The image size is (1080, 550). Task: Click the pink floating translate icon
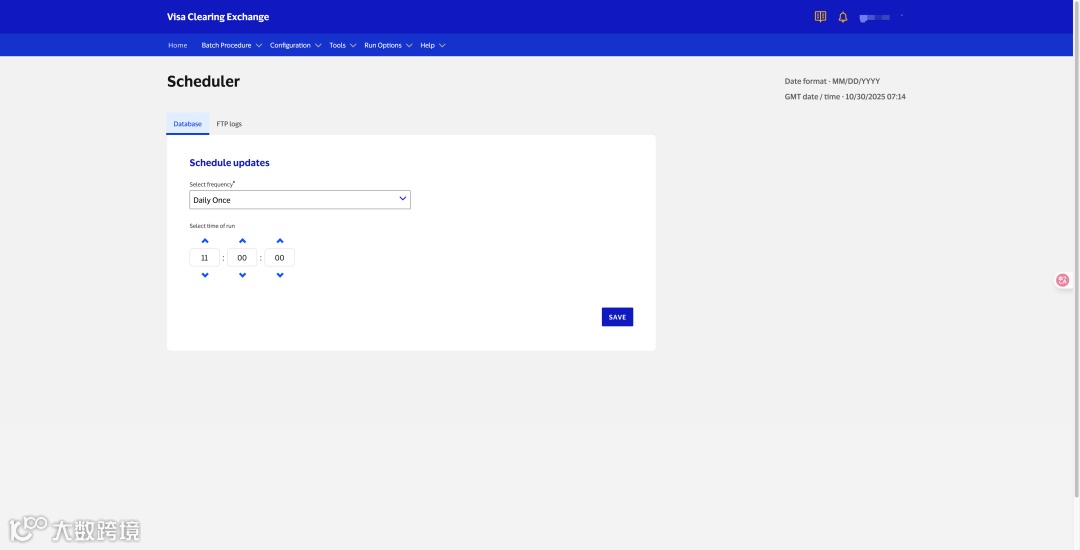[1063, 280]
